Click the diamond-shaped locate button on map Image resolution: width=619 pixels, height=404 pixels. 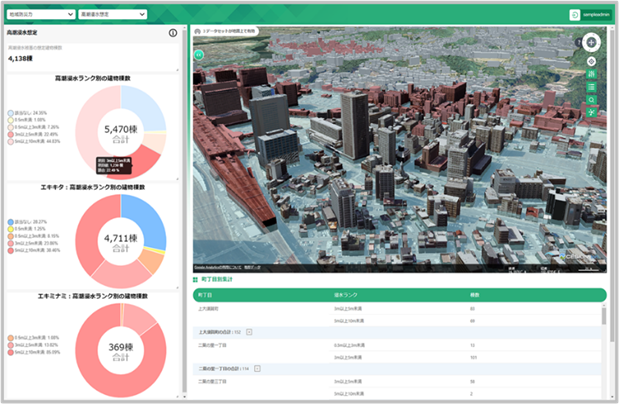click(591, 62)
